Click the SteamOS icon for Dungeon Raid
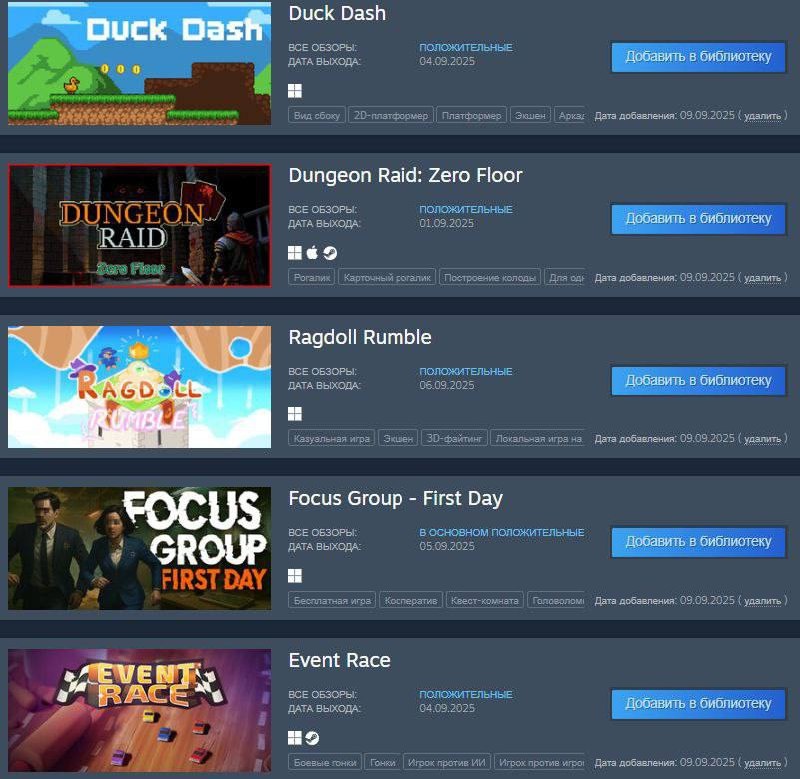 tap(330, 253)
